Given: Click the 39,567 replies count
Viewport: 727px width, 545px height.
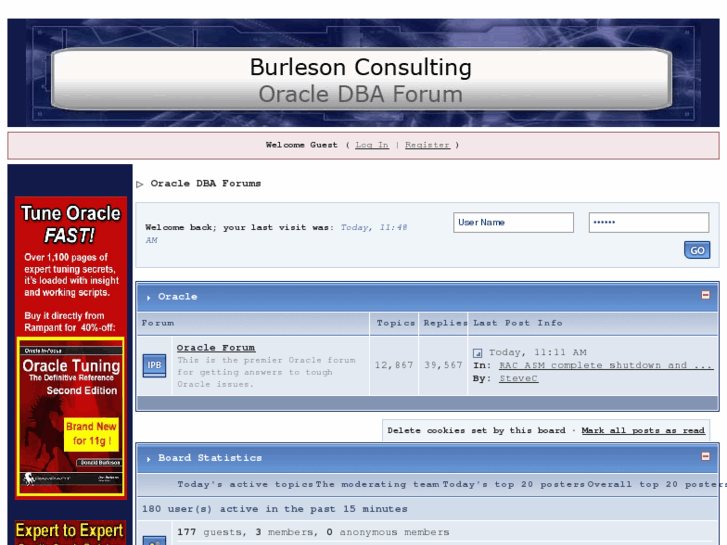Looking at the screenshot, I should 443,365.
